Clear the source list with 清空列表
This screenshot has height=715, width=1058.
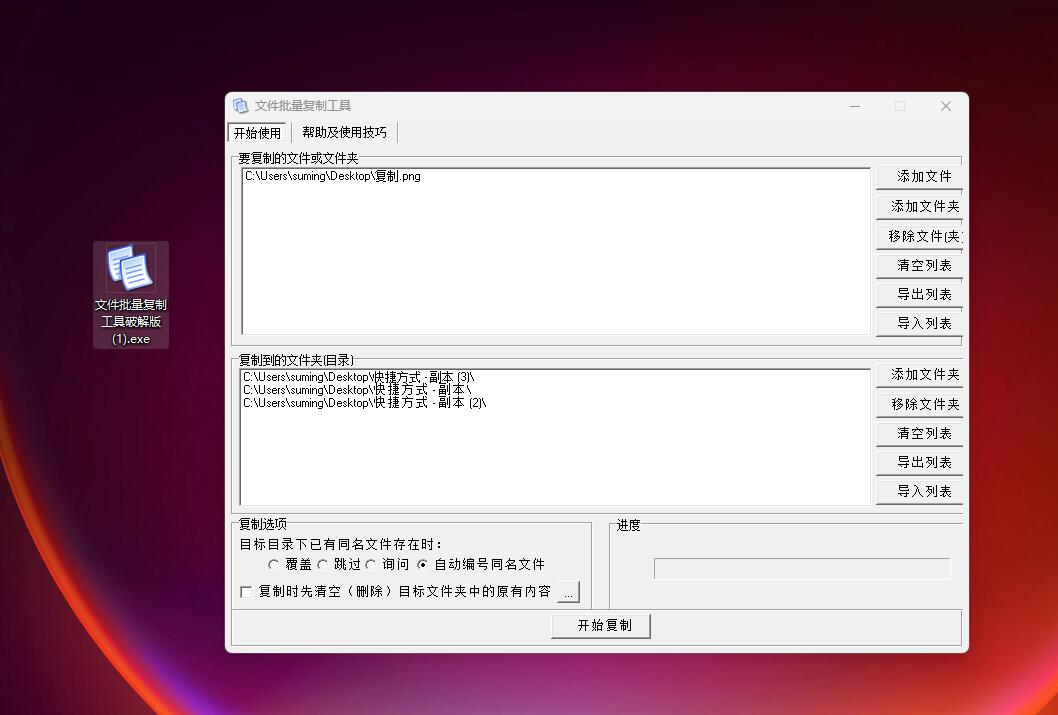(923, 266)
